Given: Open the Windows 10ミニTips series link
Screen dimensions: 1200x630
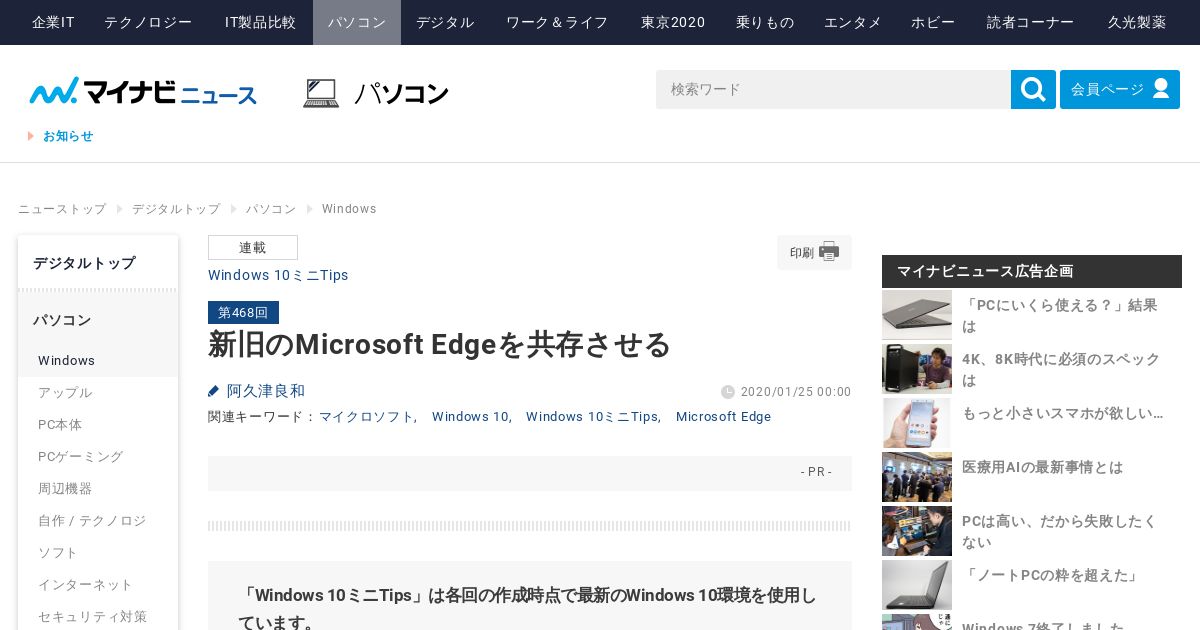Looking at the screenshot, I should click(x=278, y=275).
